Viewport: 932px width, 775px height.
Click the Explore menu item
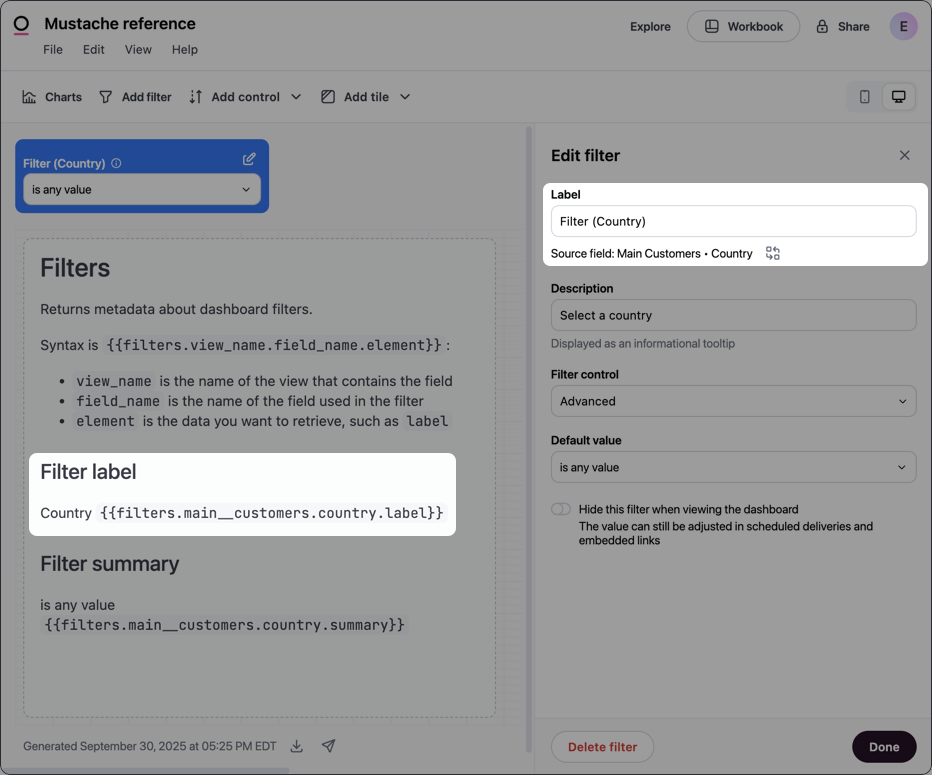[650, 27]
